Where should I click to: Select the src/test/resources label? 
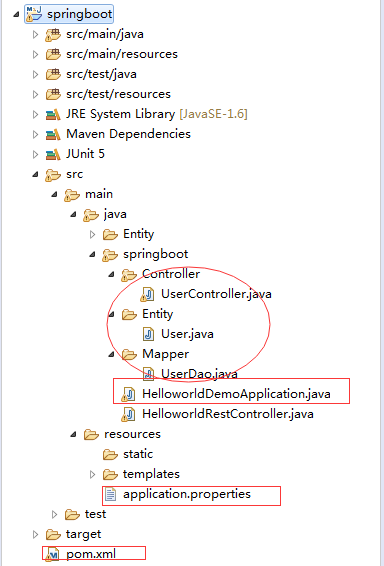(x=118, y=94)
